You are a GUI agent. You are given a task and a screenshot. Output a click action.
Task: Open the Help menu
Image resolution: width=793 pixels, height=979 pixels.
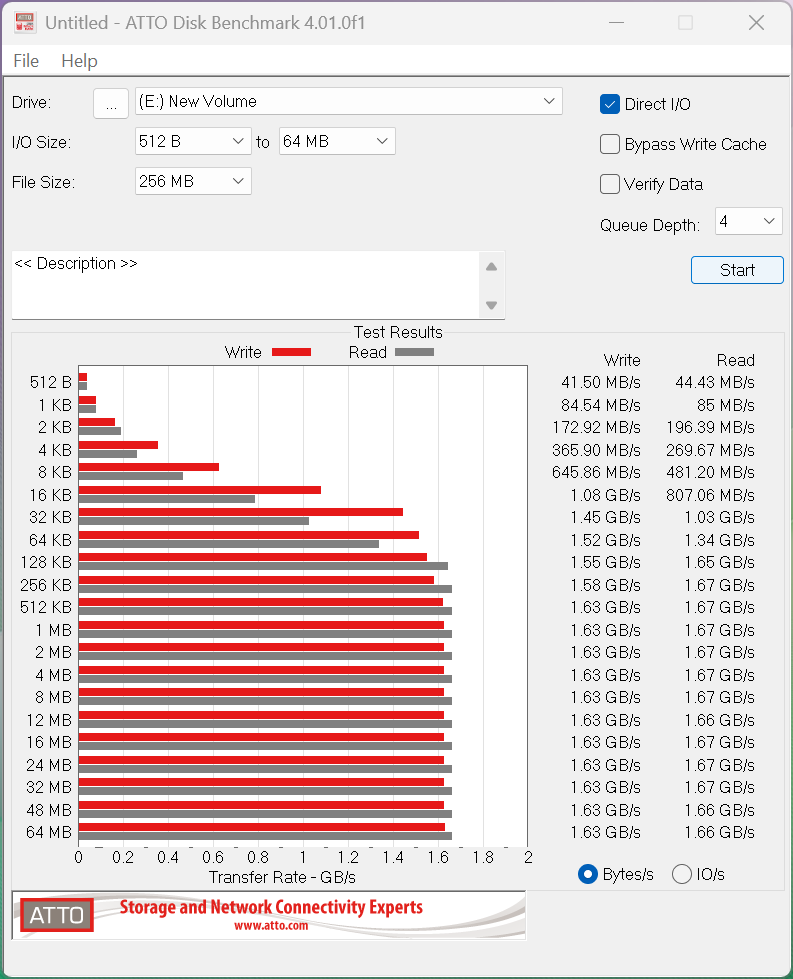pyautogui.click(x=79, y=61)
